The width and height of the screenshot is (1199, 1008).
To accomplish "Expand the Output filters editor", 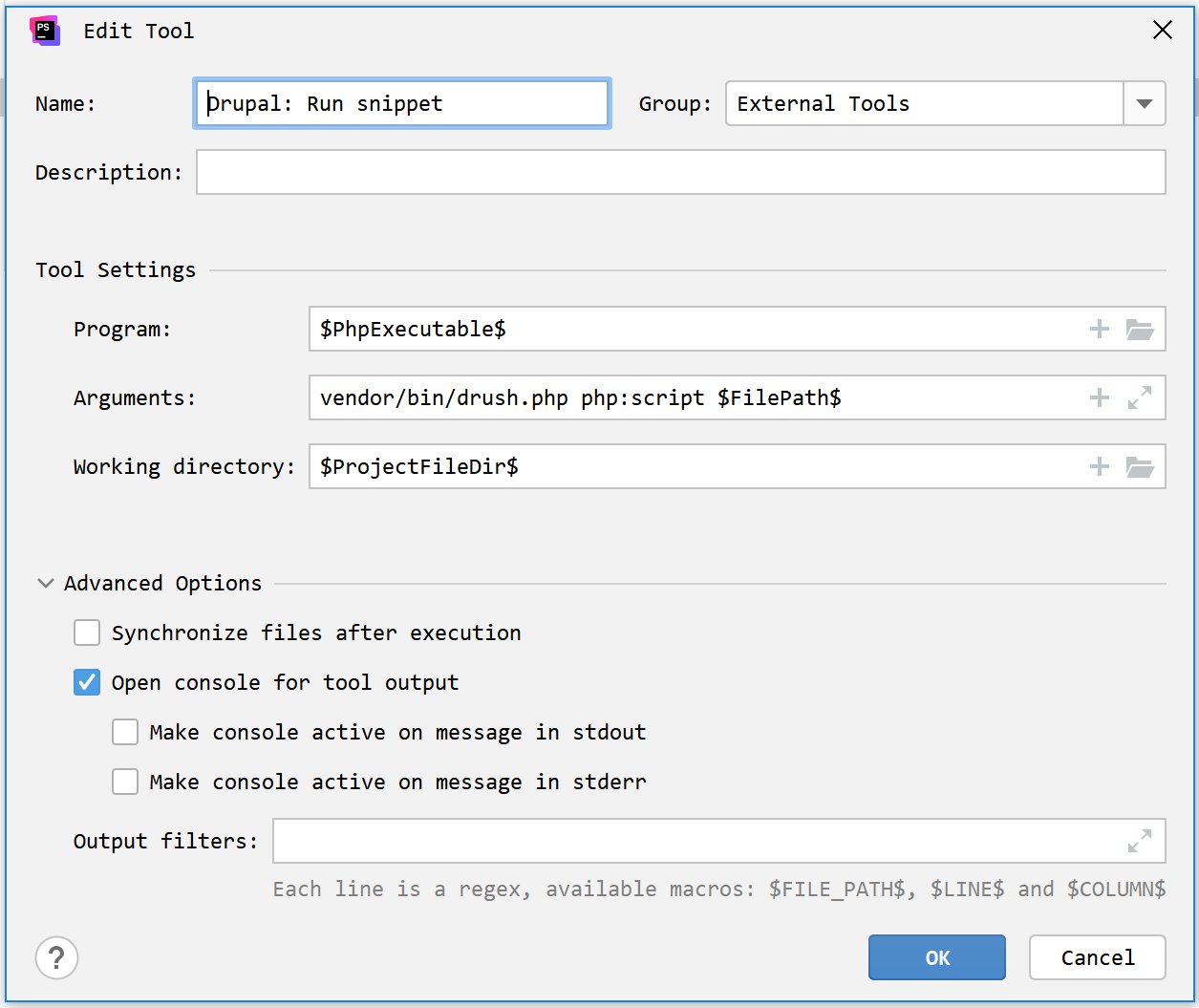I will [1140, 841].
